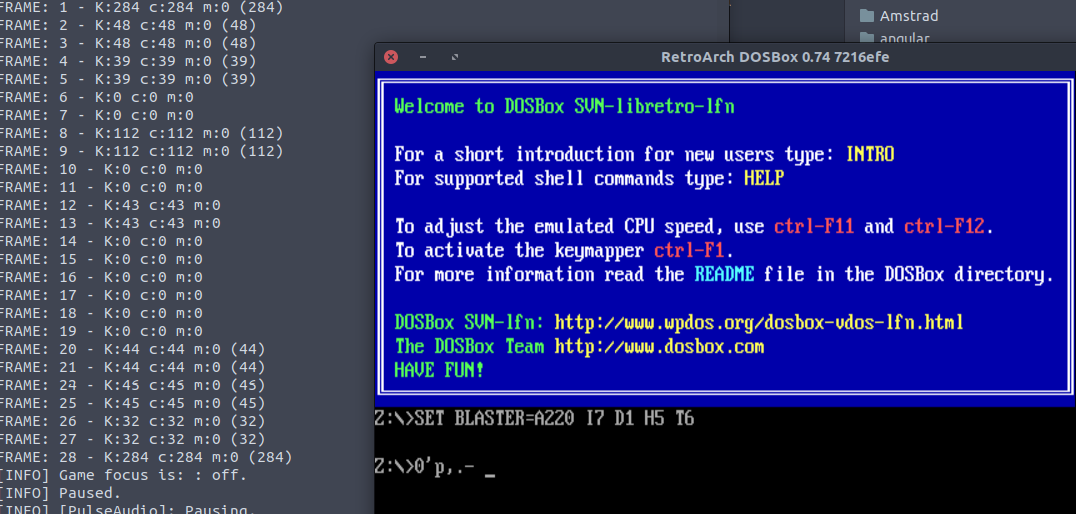The image size is (1076, 514).
Task: Click terminal line FRAME: 26 K:32
Action: click(132, 421)
